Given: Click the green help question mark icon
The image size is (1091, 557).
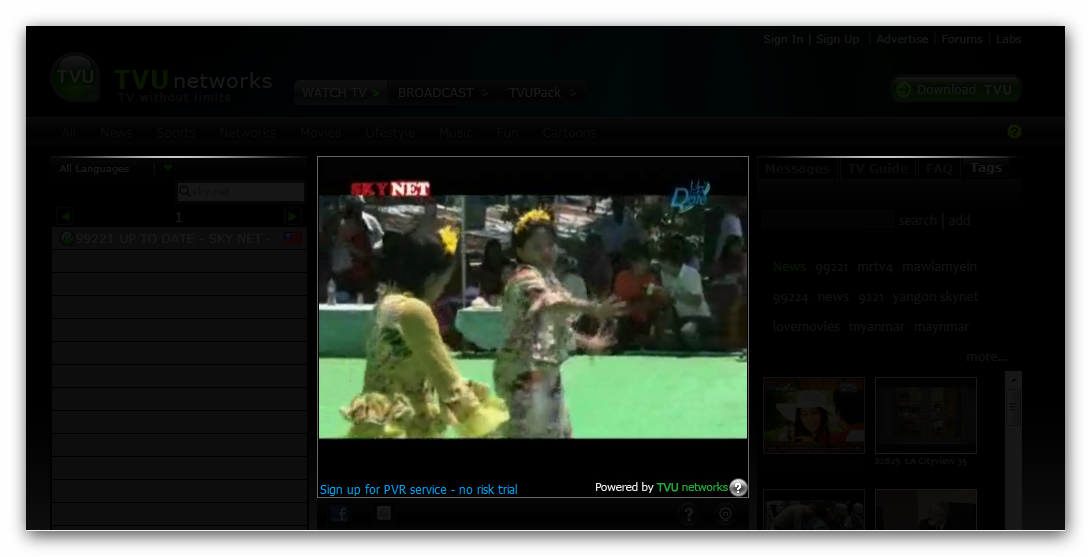Looking at the screenshot, I should tap(1014, 131).
